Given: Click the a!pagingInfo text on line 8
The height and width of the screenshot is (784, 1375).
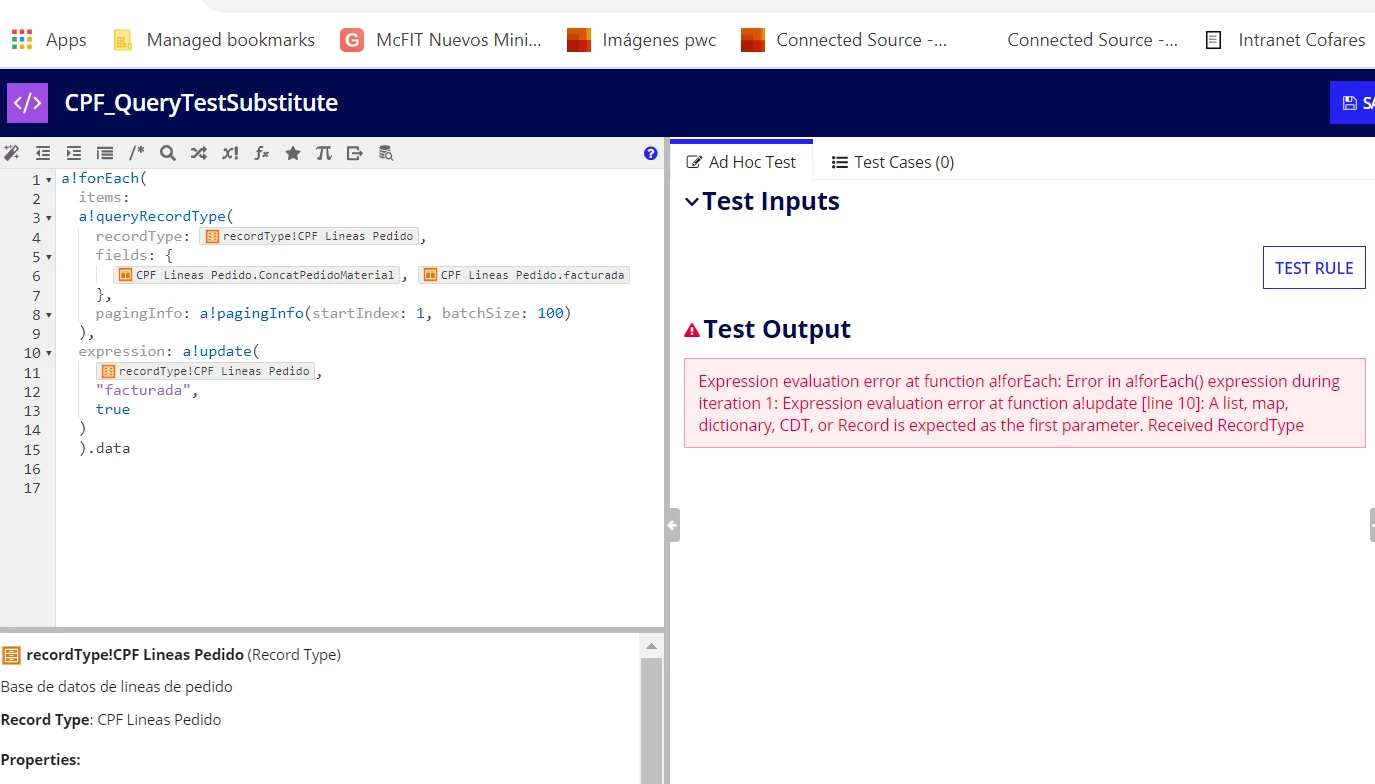Looking at the screenshot, I should tap(251, 313).
